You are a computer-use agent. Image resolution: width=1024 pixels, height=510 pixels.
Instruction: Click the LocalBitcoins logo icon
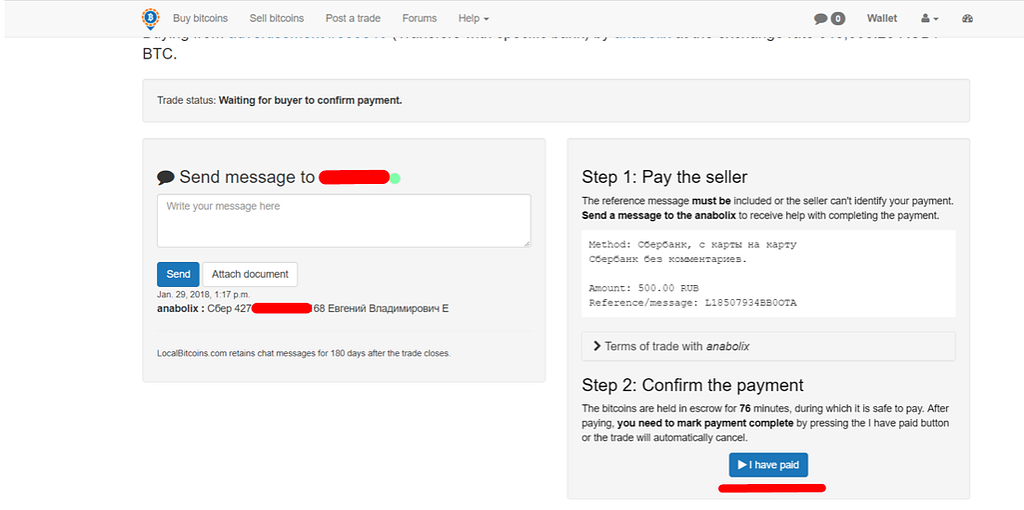click(x=150, y=18)
